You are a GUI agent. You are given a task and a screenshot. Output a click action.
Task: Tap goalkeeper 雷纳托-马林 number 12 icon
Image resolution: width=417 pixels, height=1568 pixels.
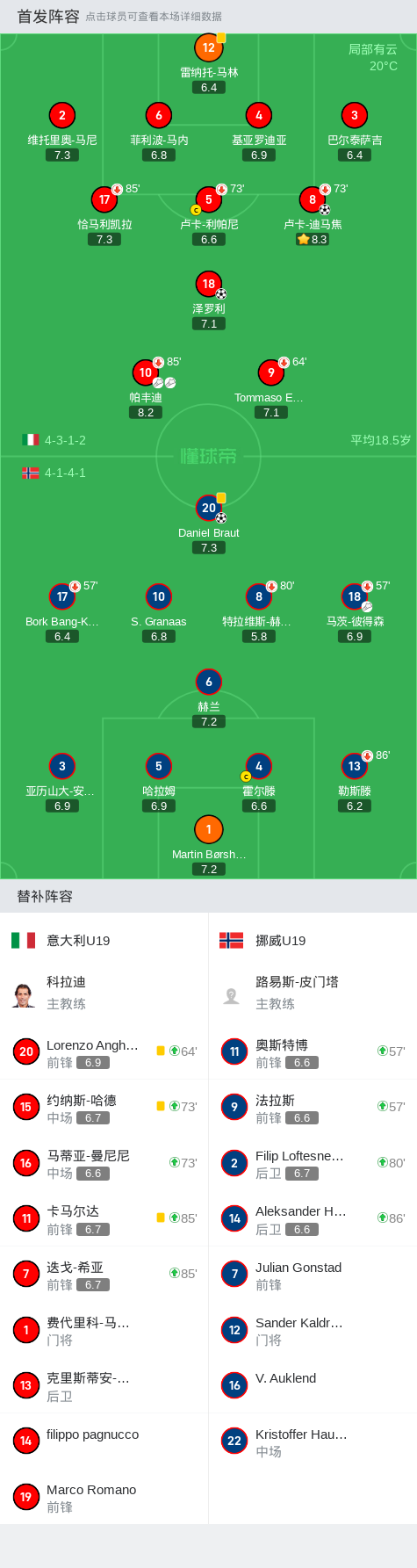(208, 47)
